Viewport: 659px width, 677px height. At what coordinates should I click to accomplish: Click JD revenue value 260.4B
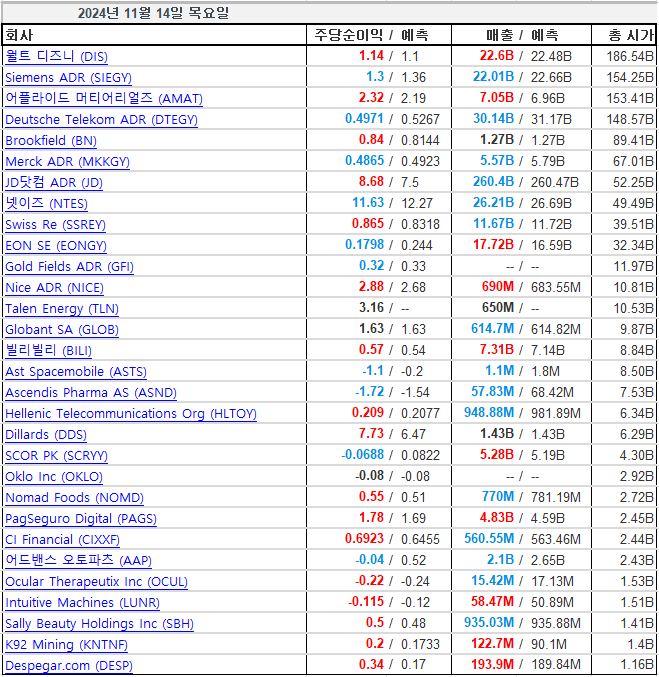tap(494, 182)
